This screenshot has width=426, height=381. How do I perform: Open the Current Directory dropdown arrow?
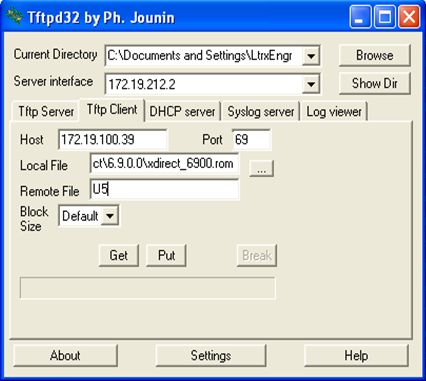click(x=311, y=56)
